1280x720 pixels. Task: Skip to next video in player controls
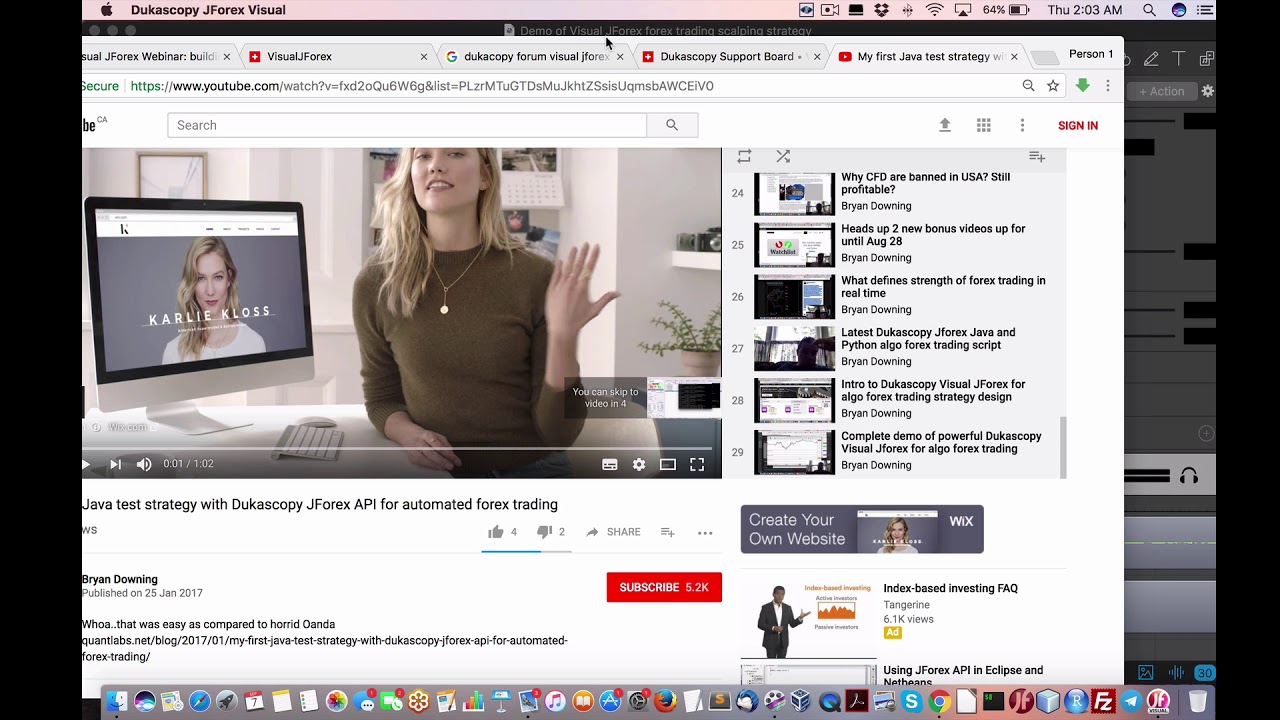[x=115, y=464]
